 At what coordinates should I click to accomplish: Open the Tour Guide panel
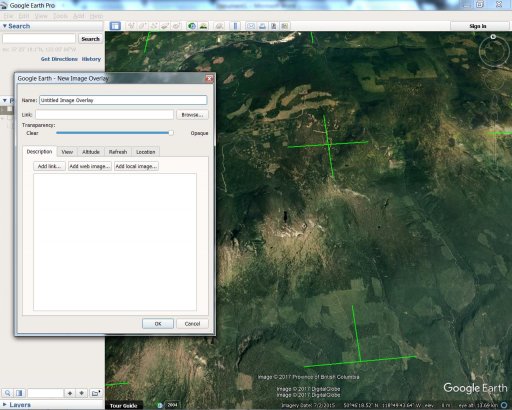coord(124,405)
